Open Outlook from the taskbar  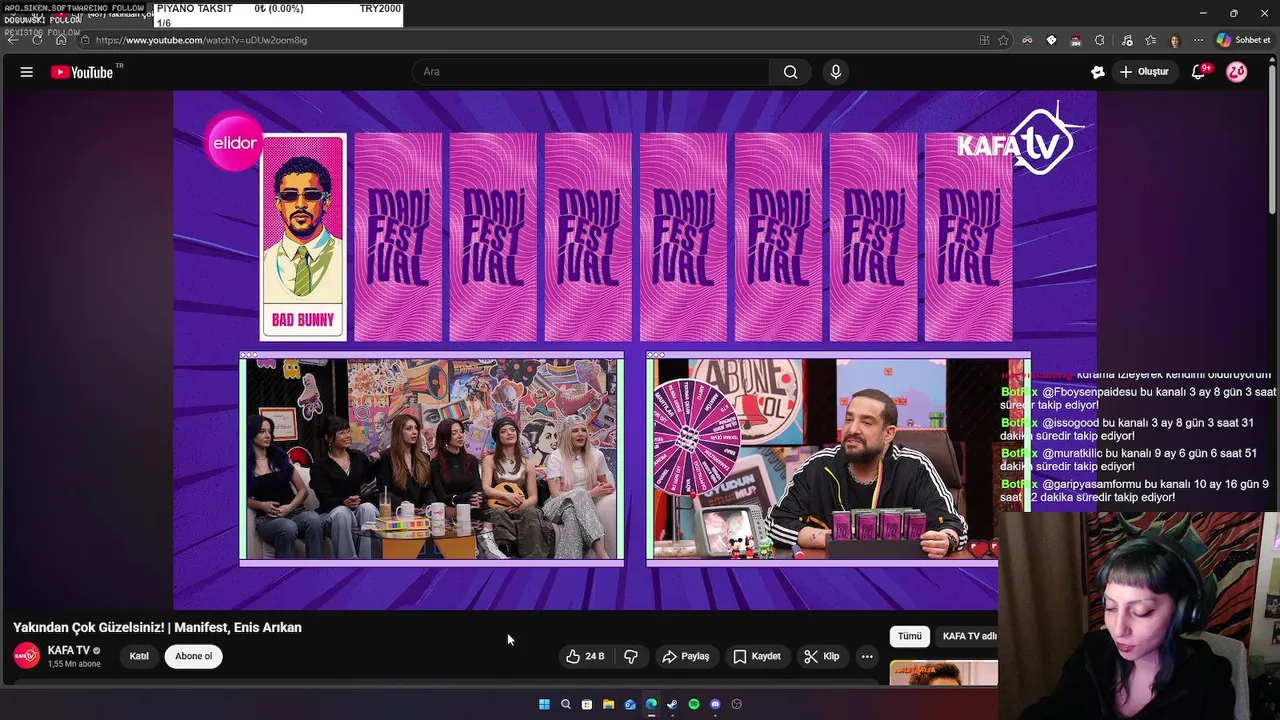(x=630, y=704)
